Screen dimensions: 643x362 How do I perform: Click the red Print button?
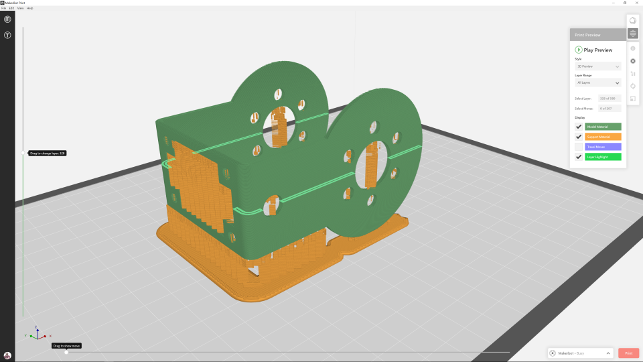[x=628, y=353]
